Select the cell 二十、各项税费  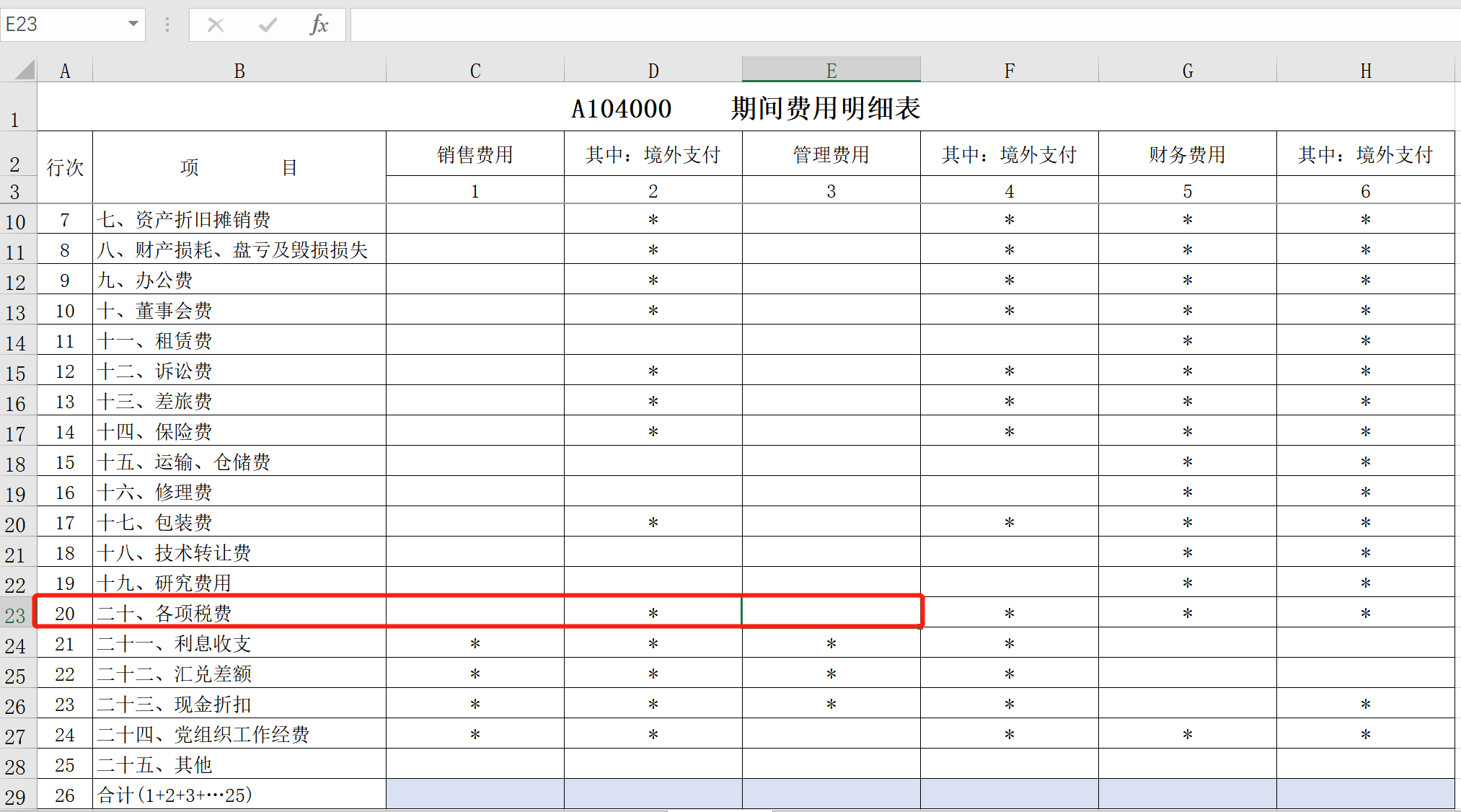pos(238,613)
